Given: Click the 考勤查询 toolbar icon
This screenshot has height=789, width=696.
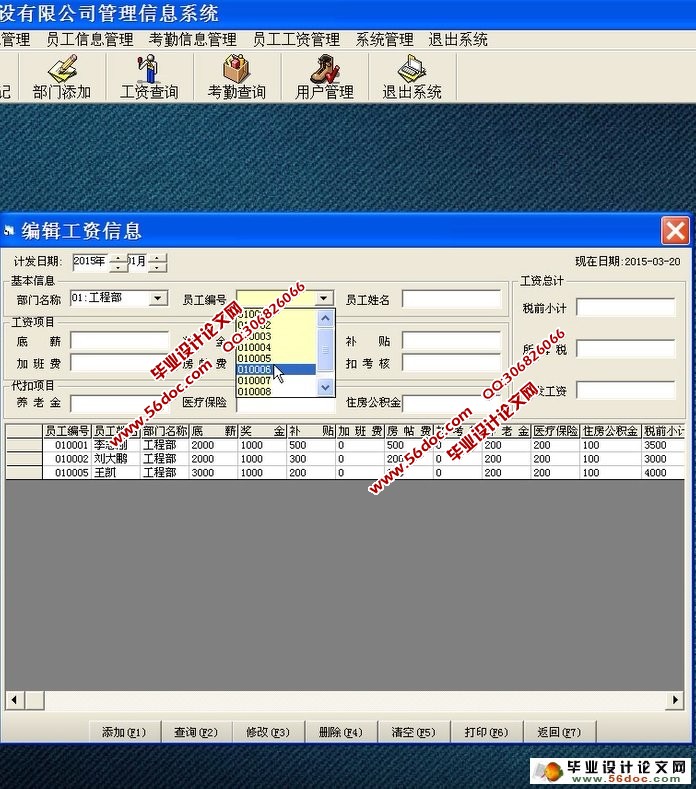Looking at the screenshot, I should pos(236,76).
